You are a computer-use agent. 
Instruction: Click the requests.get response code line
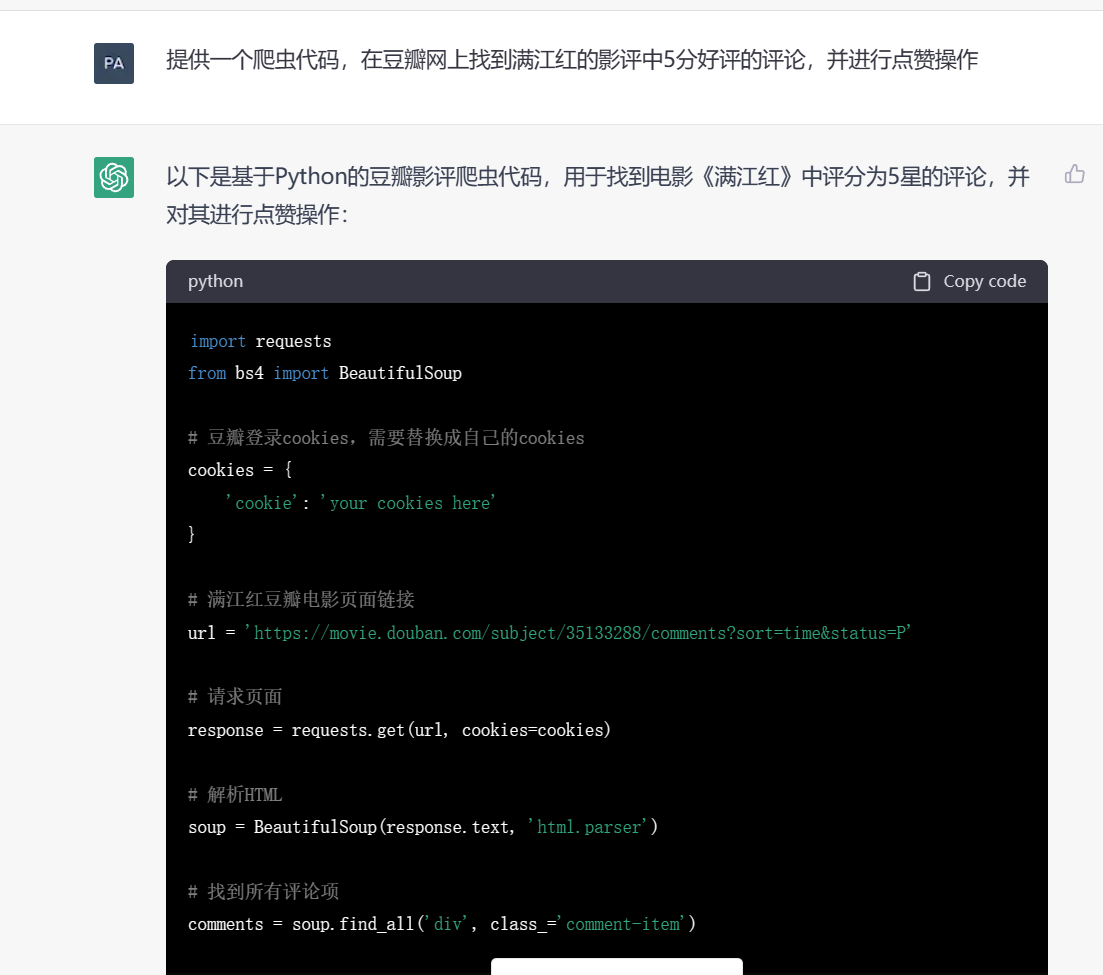[x=399, y=731]
